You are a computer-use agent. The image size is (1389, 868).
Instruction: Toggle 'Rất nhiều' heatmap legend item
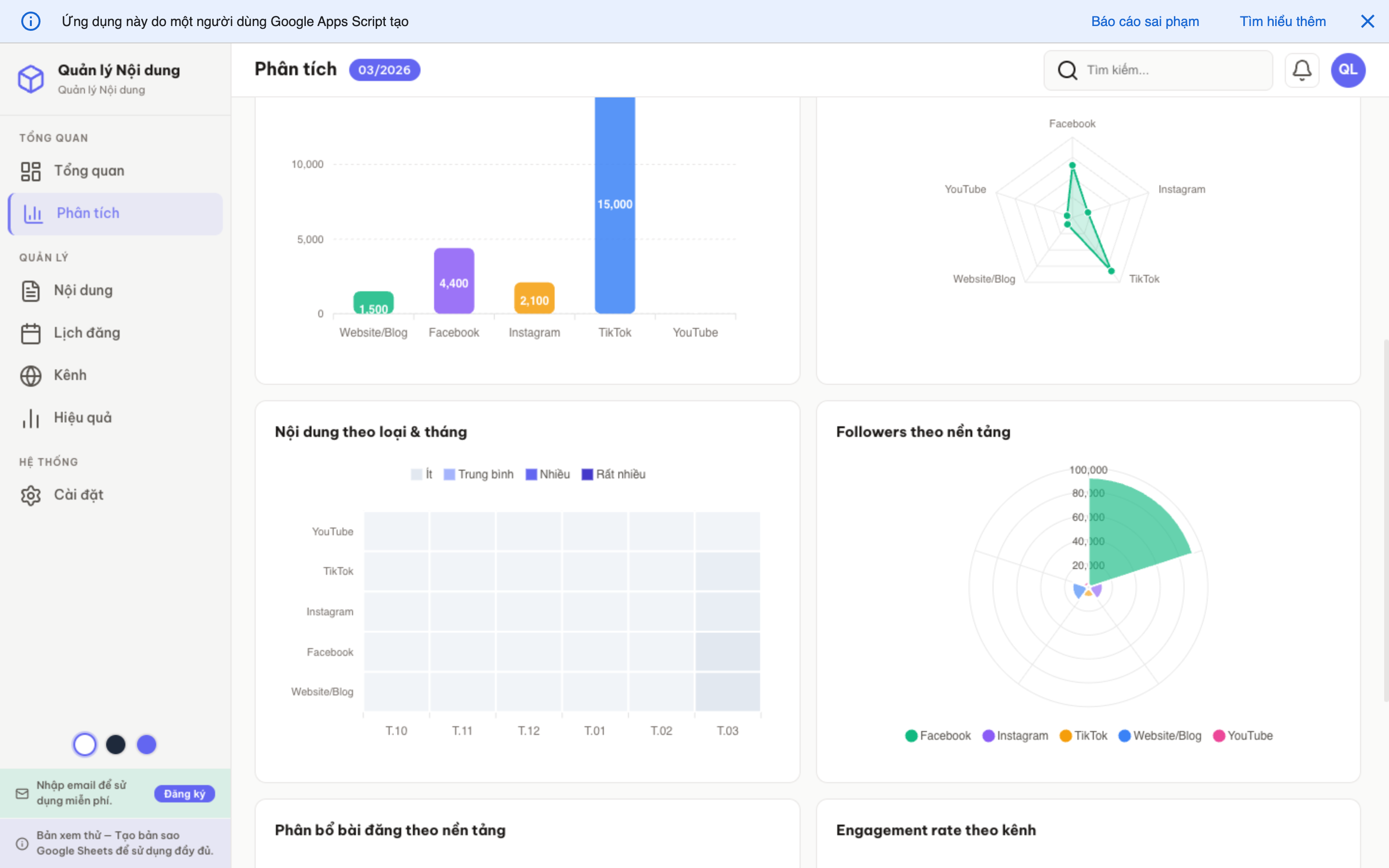coord(613,474)
